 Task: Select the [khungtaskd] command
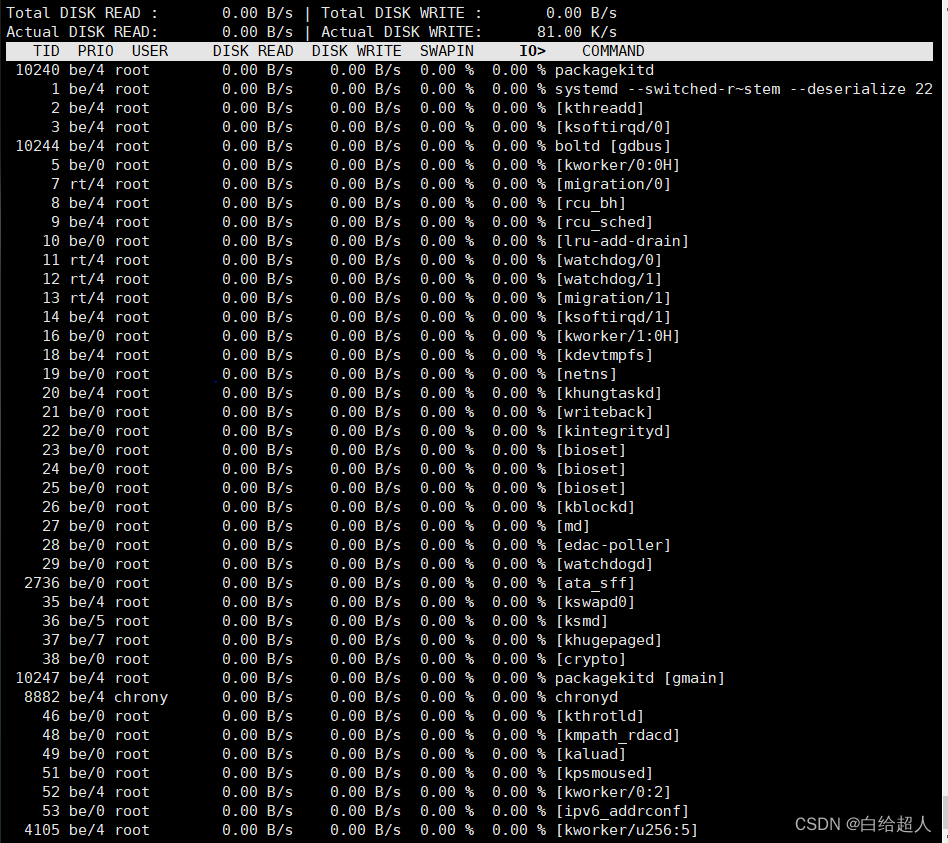click(x=609, y=393)
